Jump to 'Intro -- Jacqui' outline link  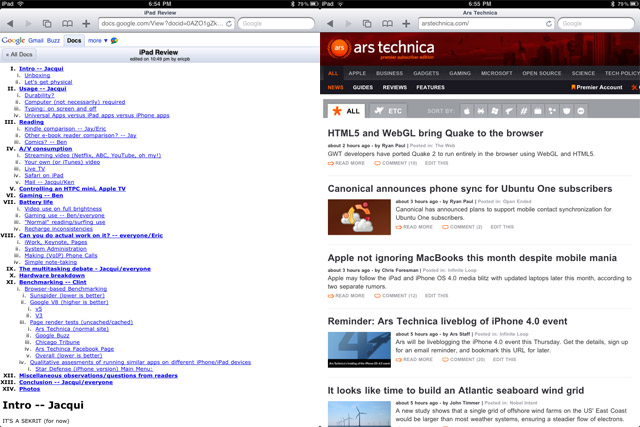coord(41,69)
